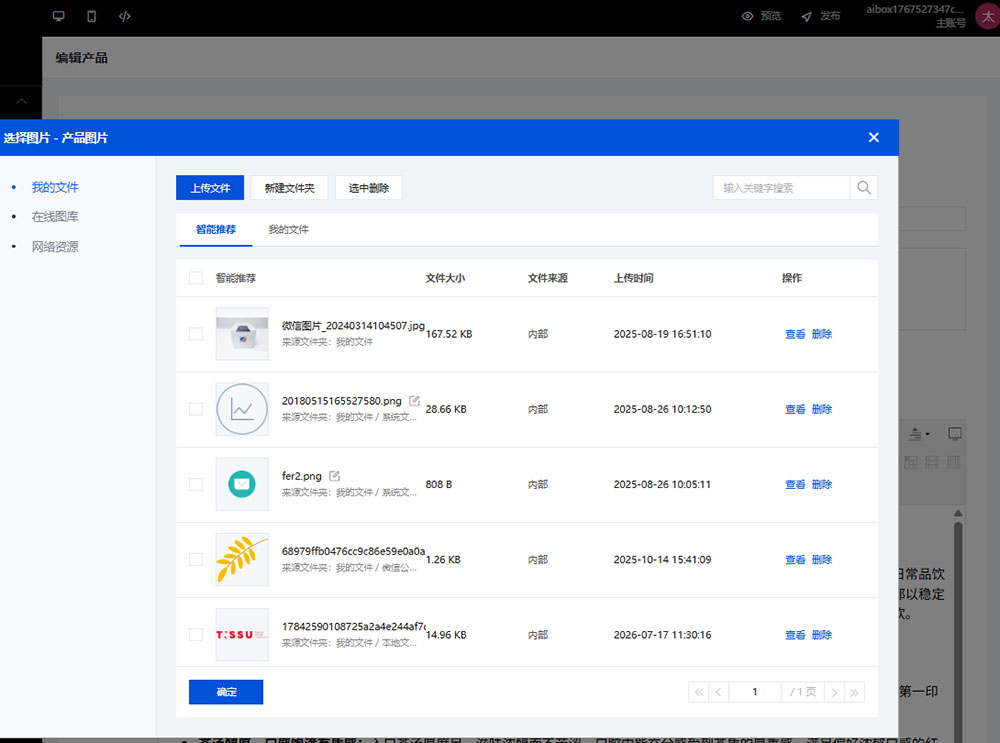Focus the keyword search input field
The image size is (1000, 743).
(781, 188)
